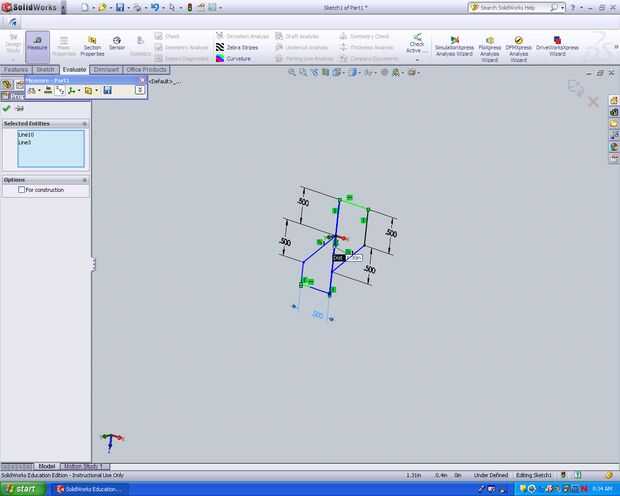Screen dimensions: 620x496
Task: Click the units/precision icon in Measure dialog
Action: pos(48,90)
